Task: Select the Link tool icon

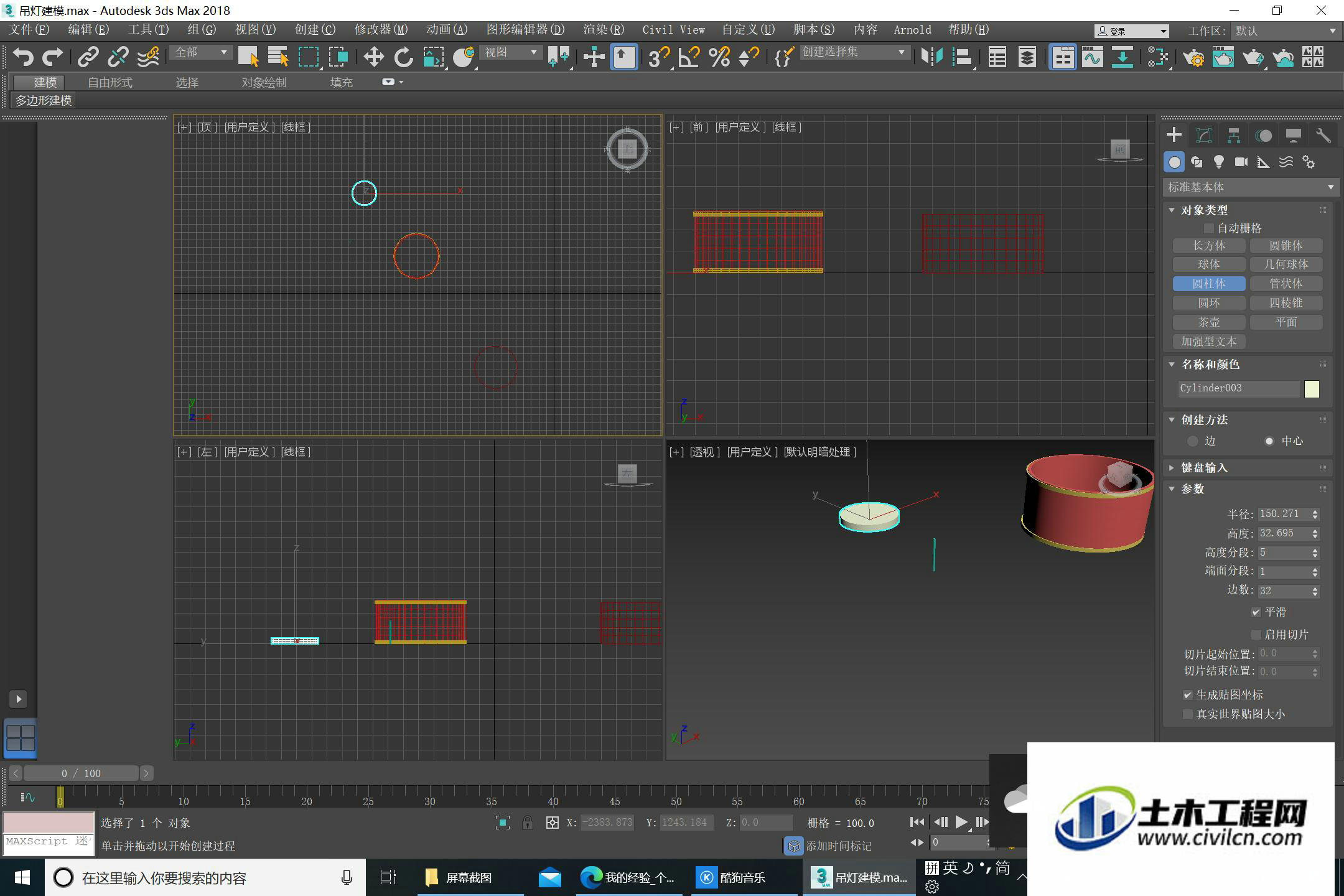Action: (88, 57)
